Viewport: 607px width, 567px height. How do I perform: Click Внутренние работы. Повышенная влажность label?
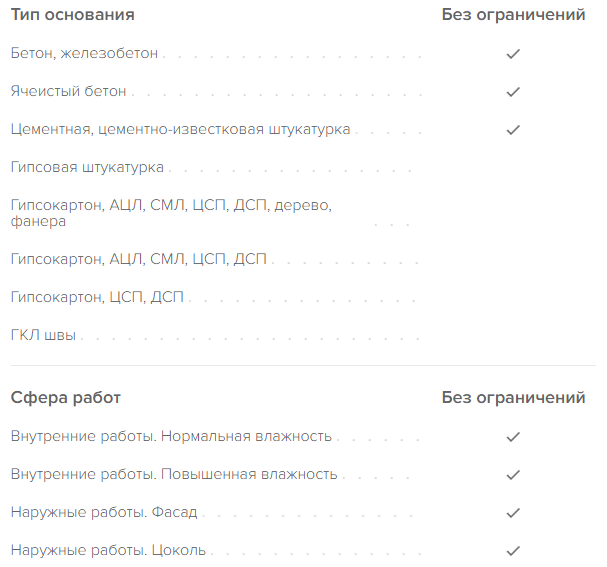tap(174, 474)
